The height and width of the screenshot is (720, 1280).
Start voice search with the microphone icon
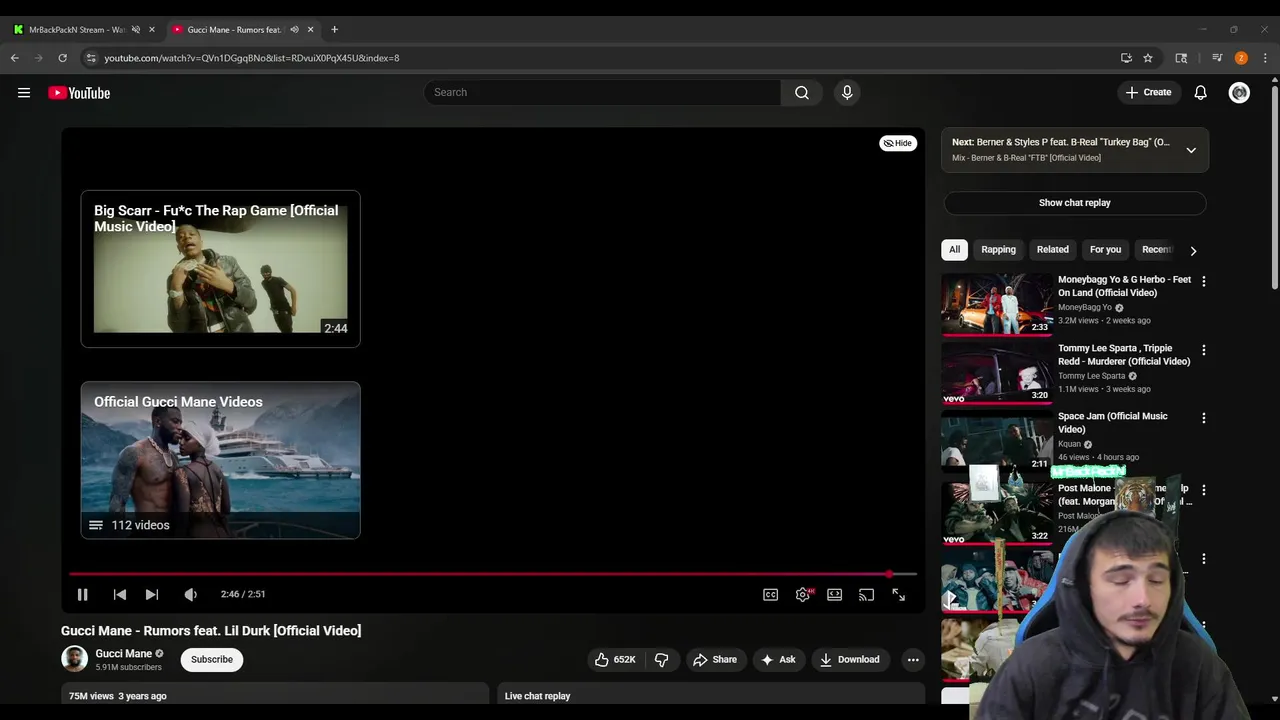(847, 92)
